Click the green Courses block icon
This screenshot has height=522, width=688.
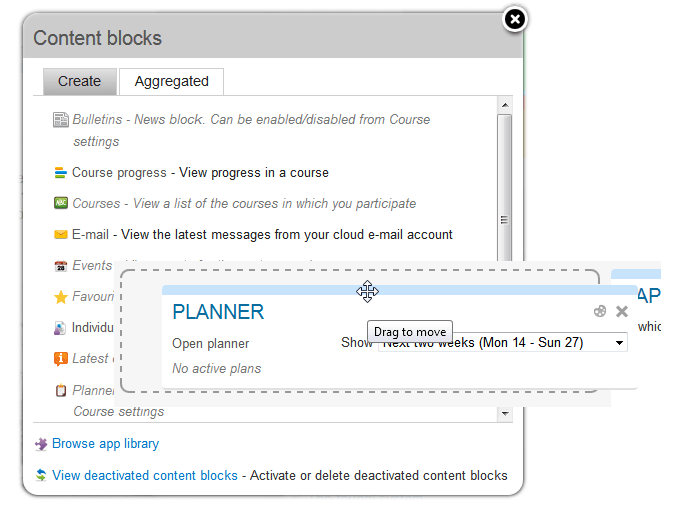tap(60, 203)
